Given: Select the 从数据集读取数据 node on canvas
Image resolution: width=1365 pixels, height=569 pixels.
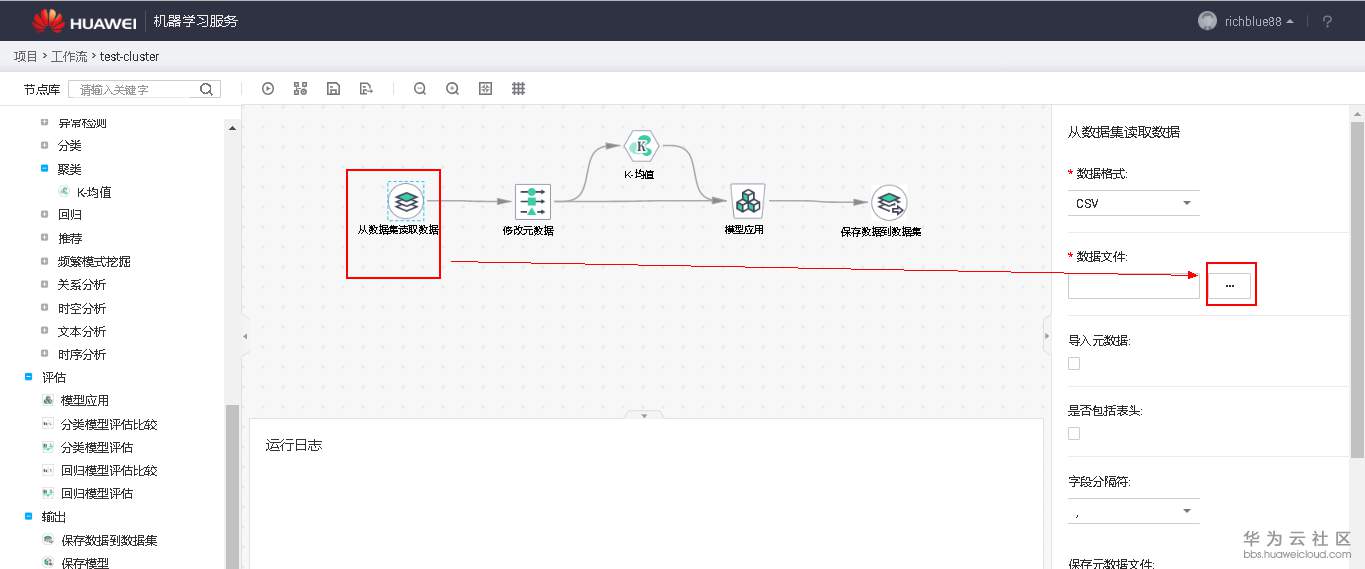Looking at the screenshot, I should click(x=405, y=201).
